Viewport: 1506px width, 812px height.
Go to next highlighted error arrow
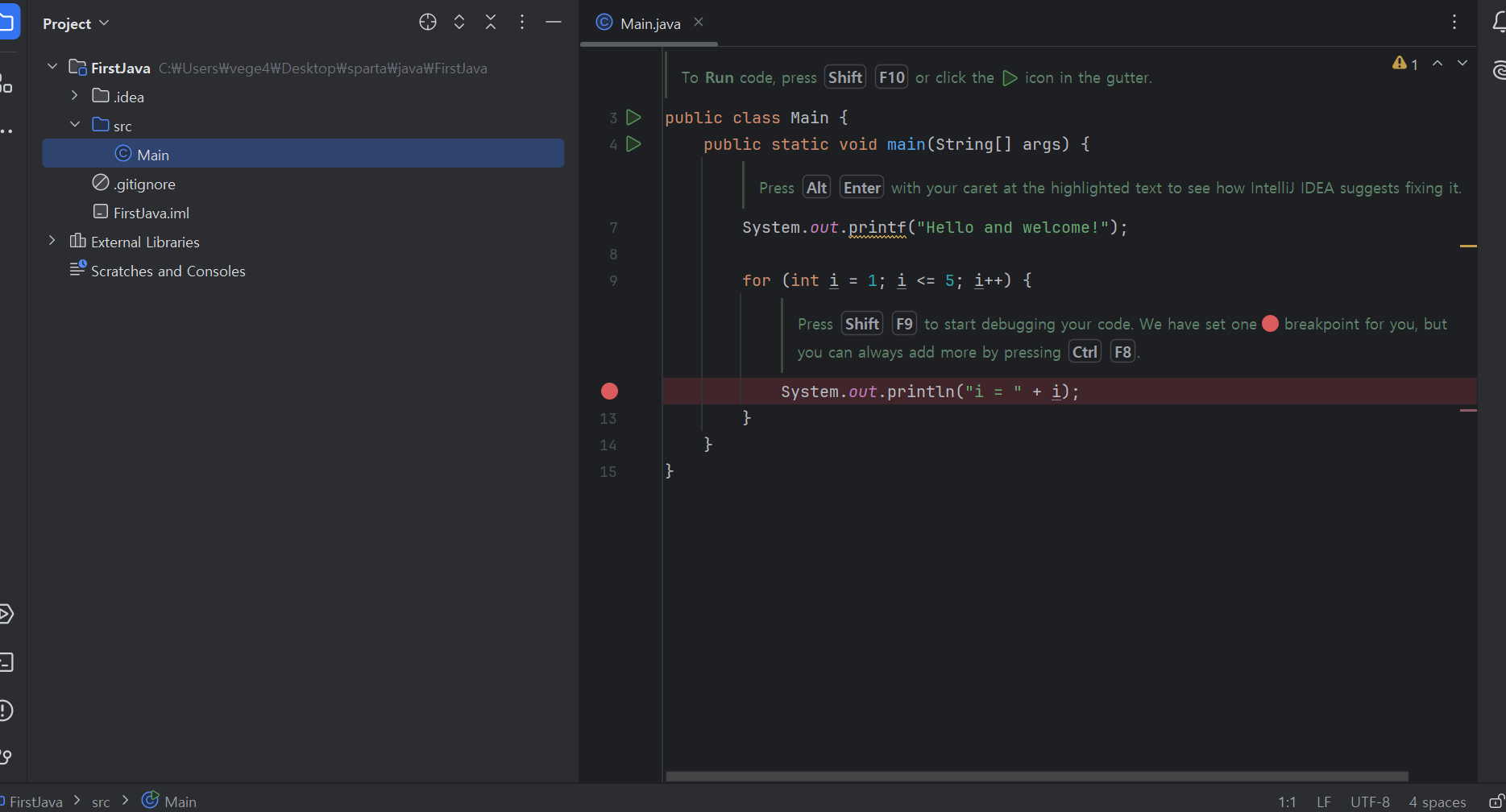[x=1462, y=63]
